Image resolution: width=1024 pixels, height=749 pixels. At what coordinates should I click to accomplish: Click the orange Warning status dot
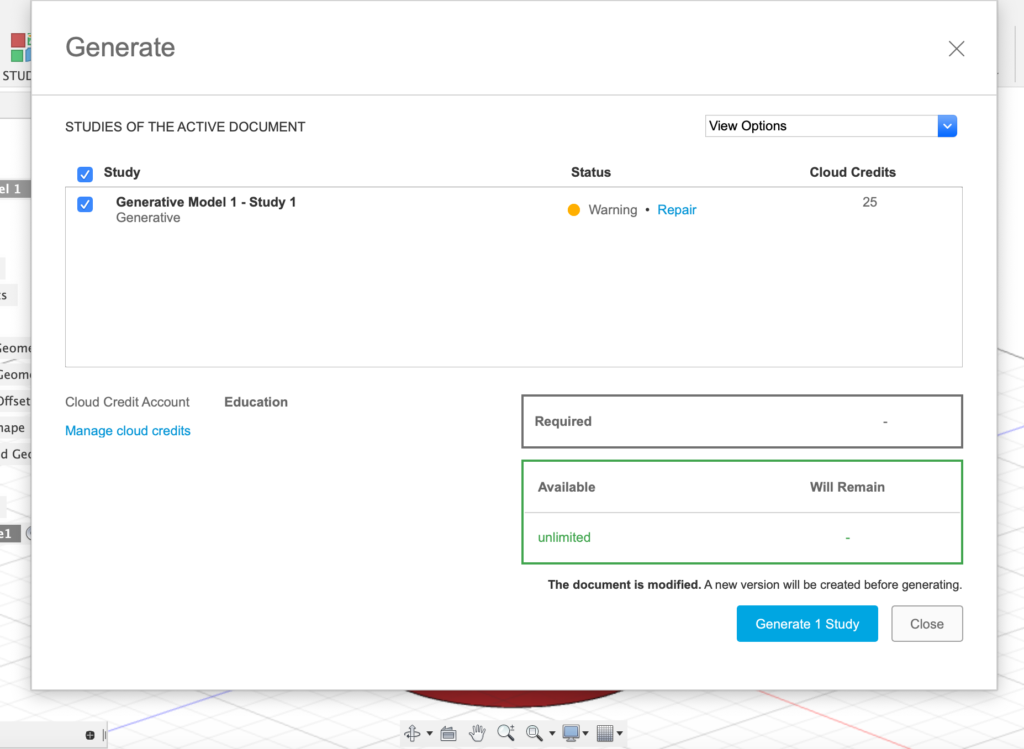pyautogui.click(x=574, y=210)
